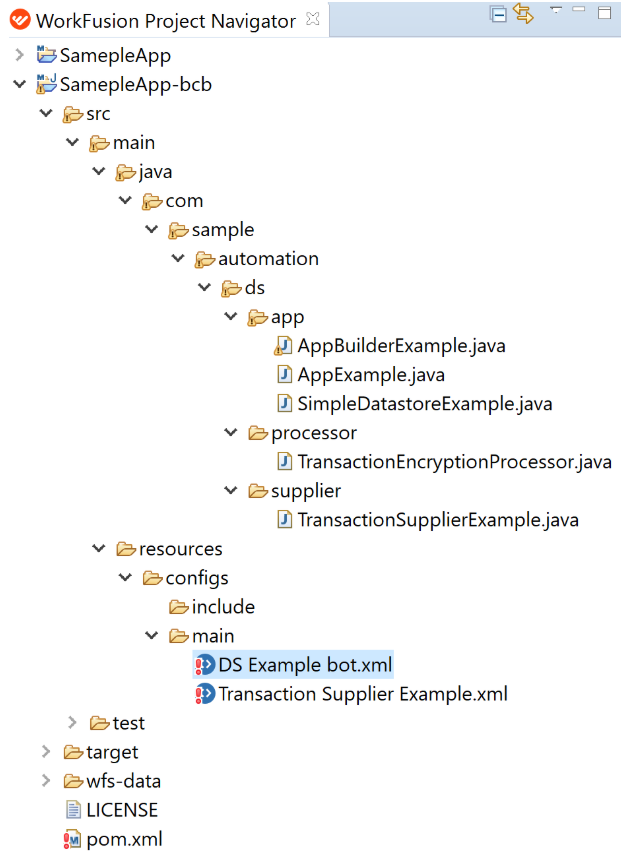The width and height of the screenshot is (621, 867).
Task: Click the include folder icon
Action: [179, 607]
